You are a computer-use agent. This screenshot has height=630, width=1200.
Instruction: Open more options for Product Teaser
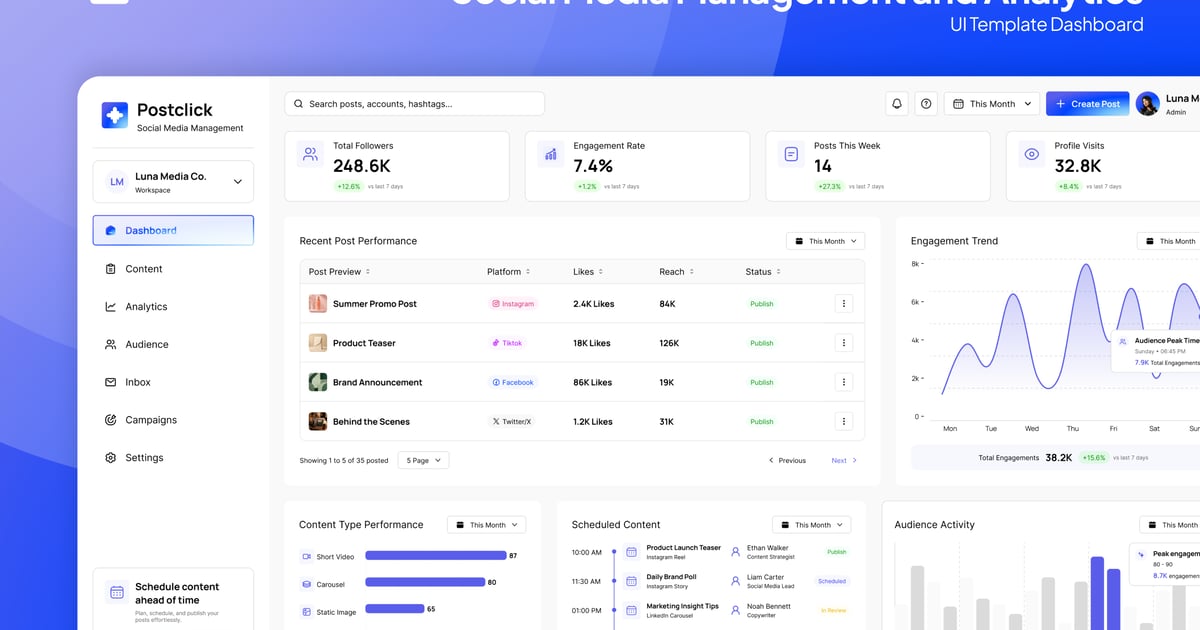844,343
